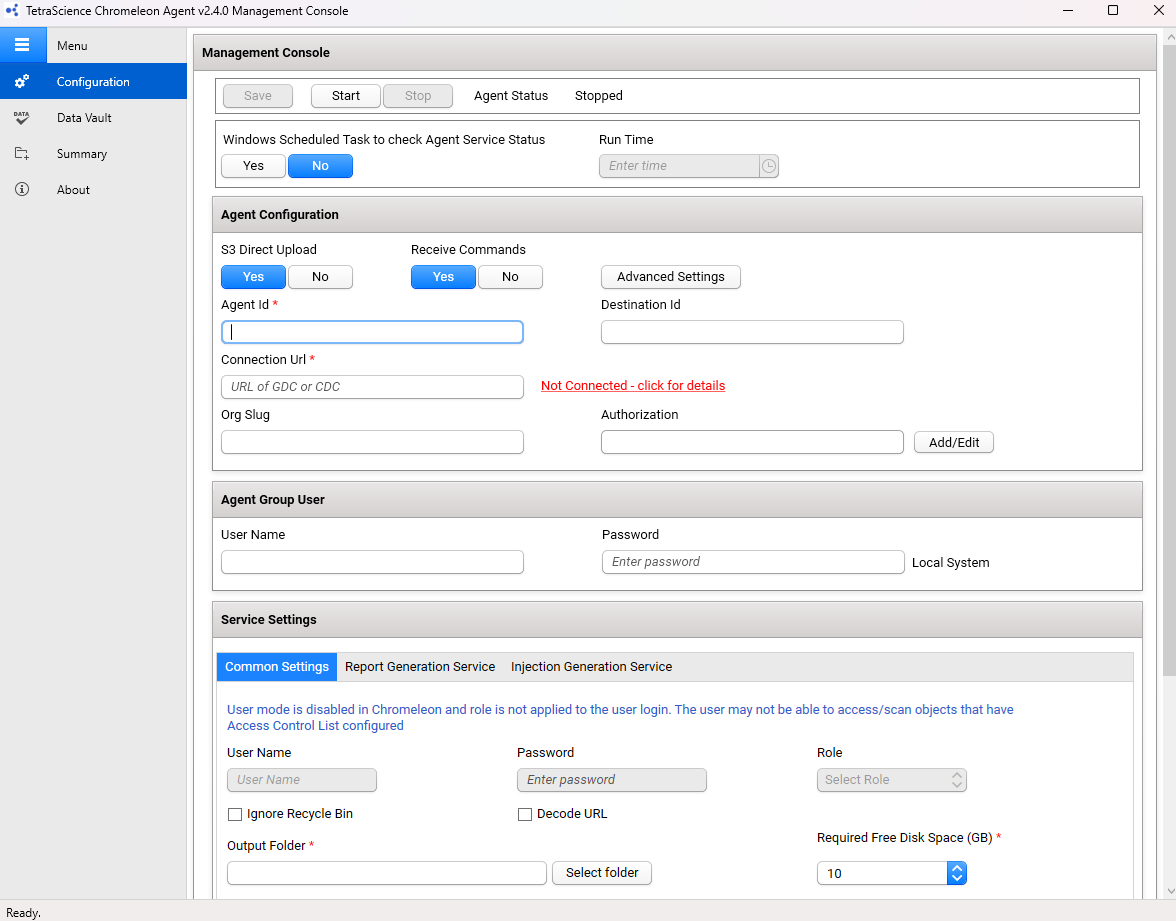Click the Data Vault icon
The image size is (1176, 921).
[x=22, y=118]
